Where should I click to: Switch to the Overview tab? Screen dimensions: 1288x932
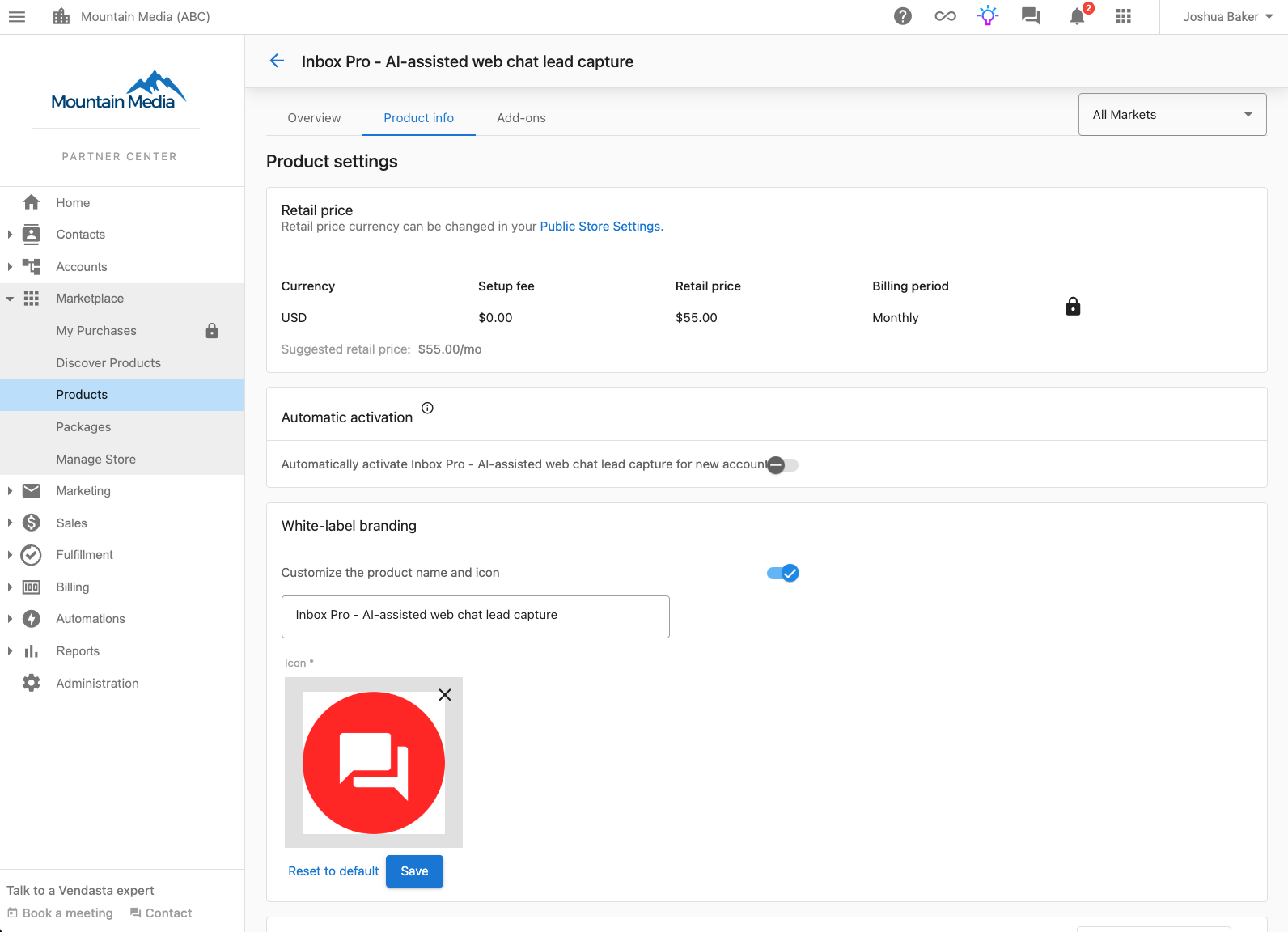tap(314, 118)
